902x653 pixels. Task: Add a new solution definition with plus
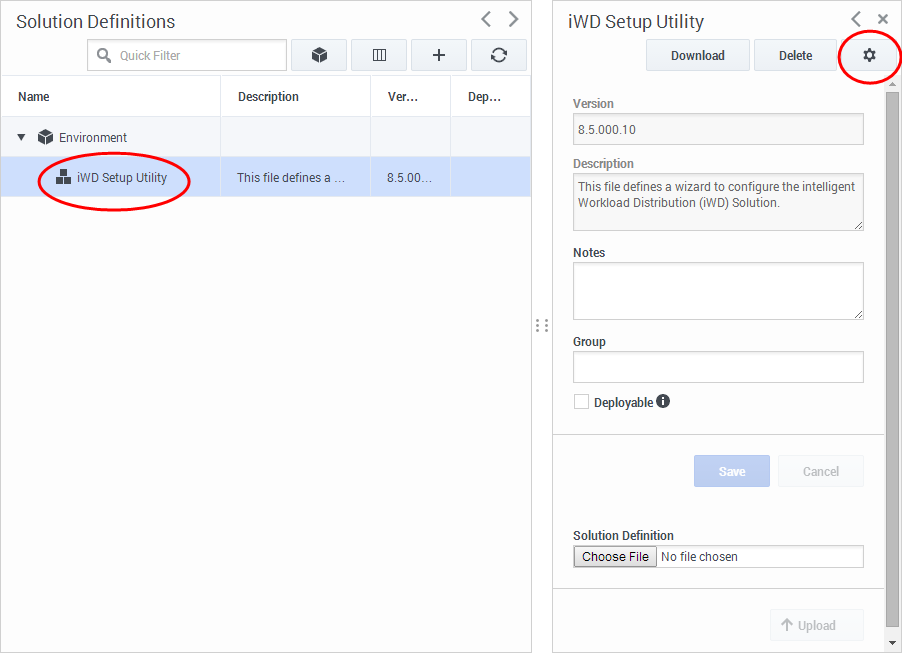click(x=439, y=55)
